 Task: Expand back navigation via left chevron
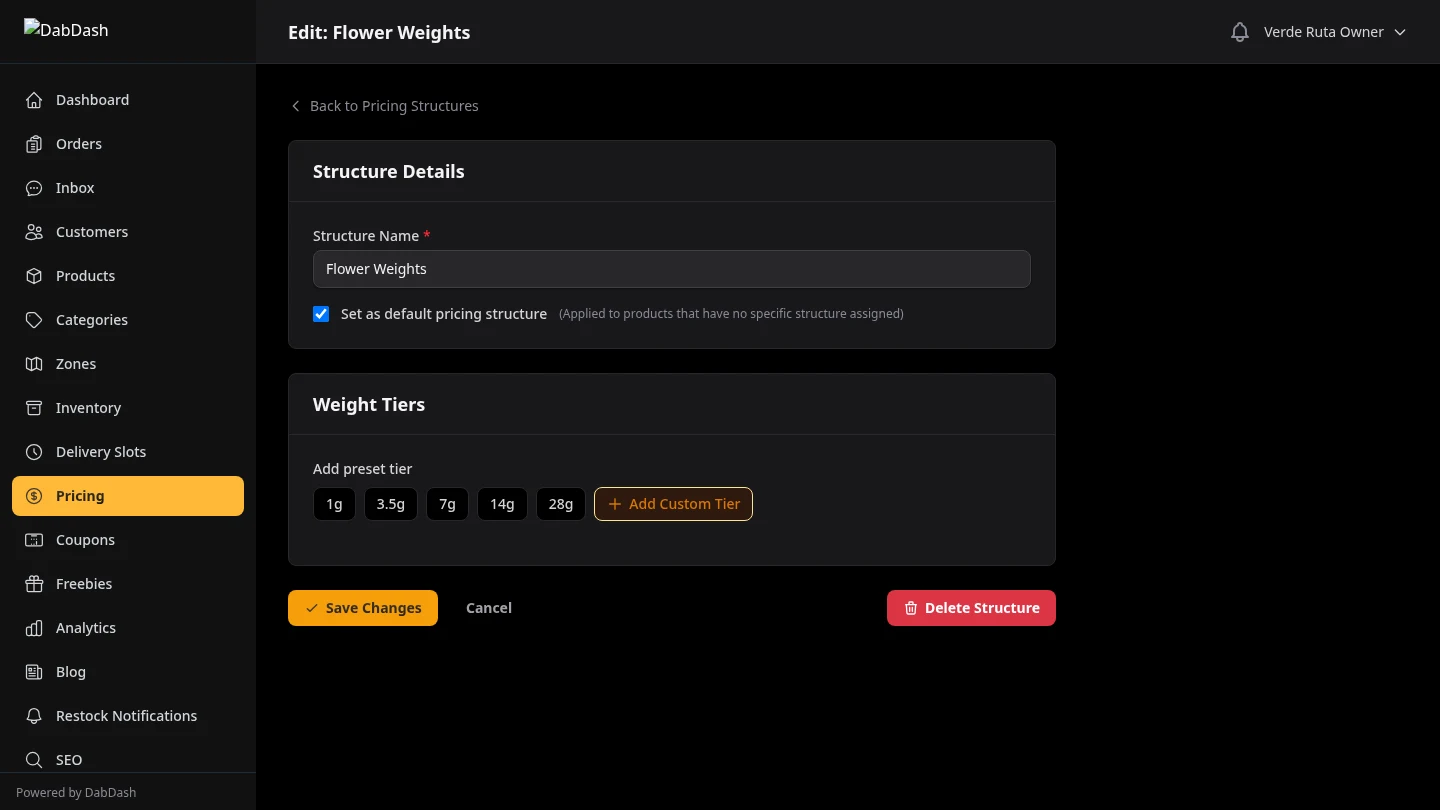pos(295,105)
